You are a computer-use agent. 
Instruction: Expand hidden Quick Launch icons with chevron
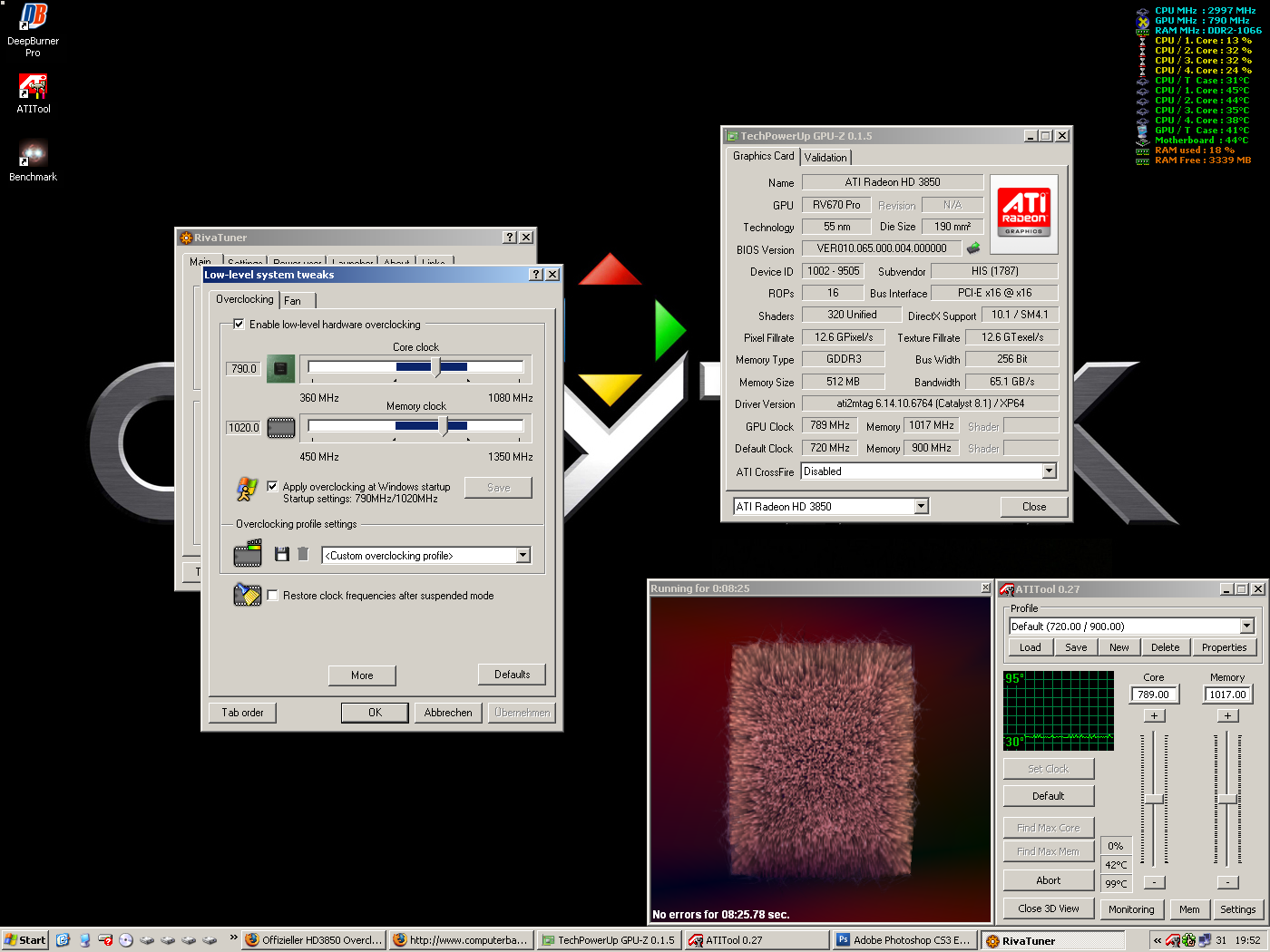(x=233, y=937)
